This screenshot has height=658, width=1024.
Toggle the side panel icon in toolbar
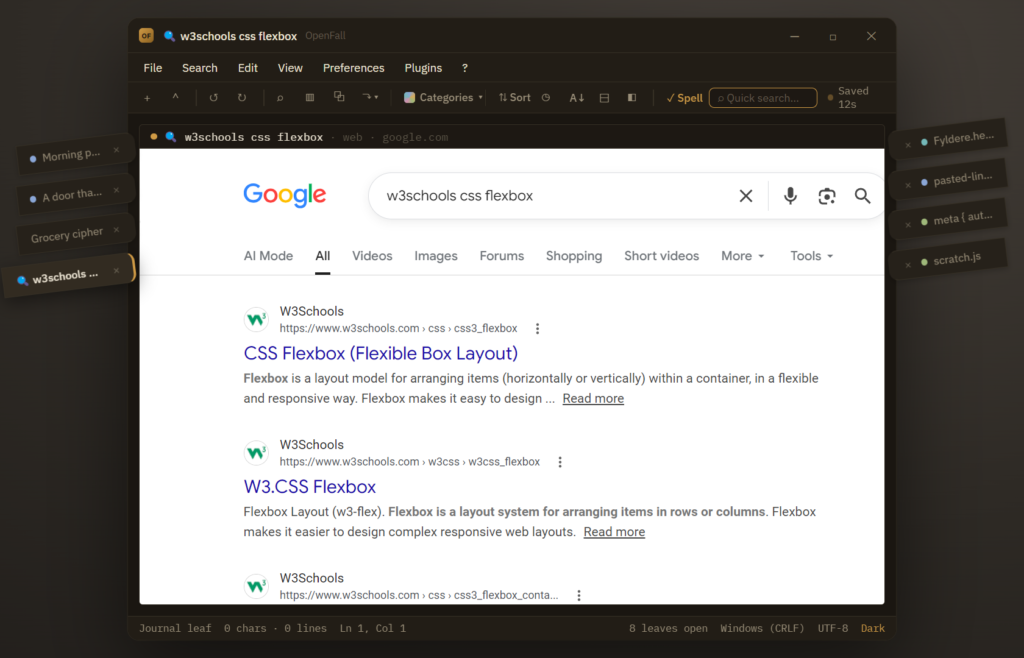632,97
